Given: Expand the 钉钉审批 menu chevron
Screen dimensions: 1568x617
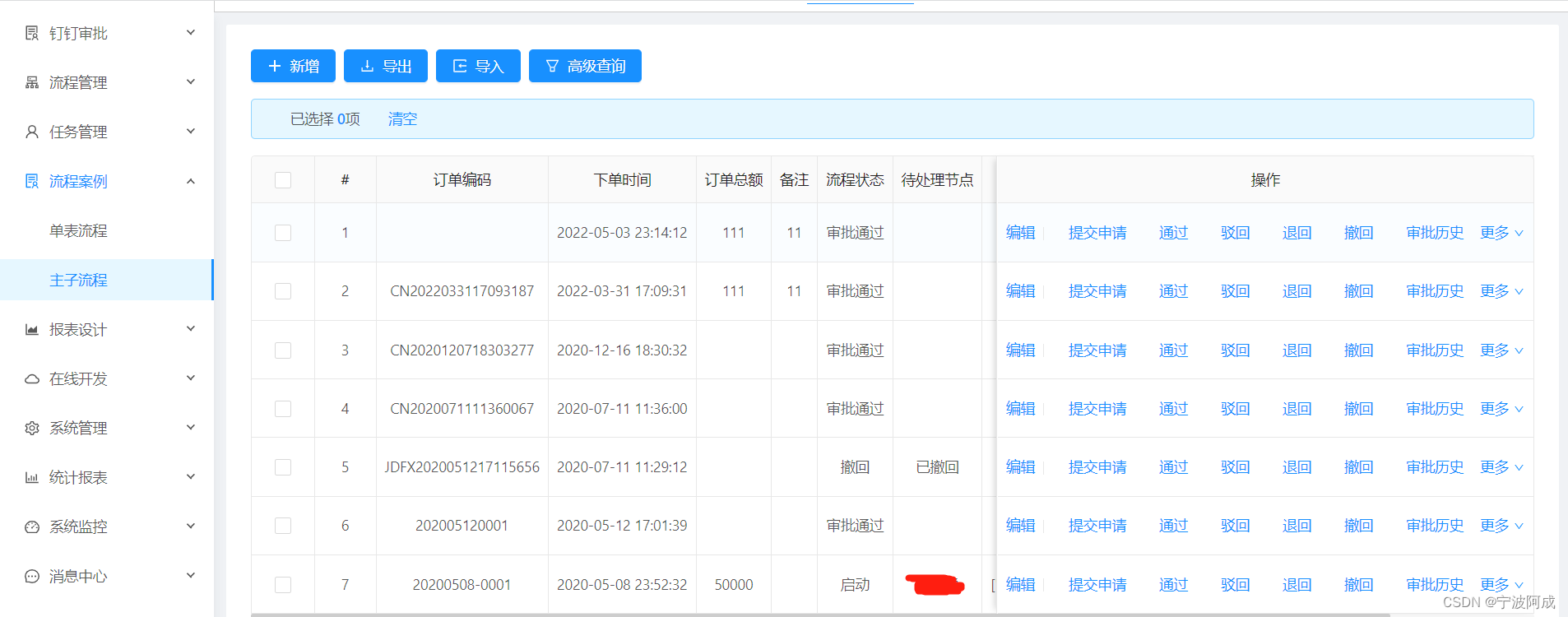Looking at the screenshot, I should 191,33.
